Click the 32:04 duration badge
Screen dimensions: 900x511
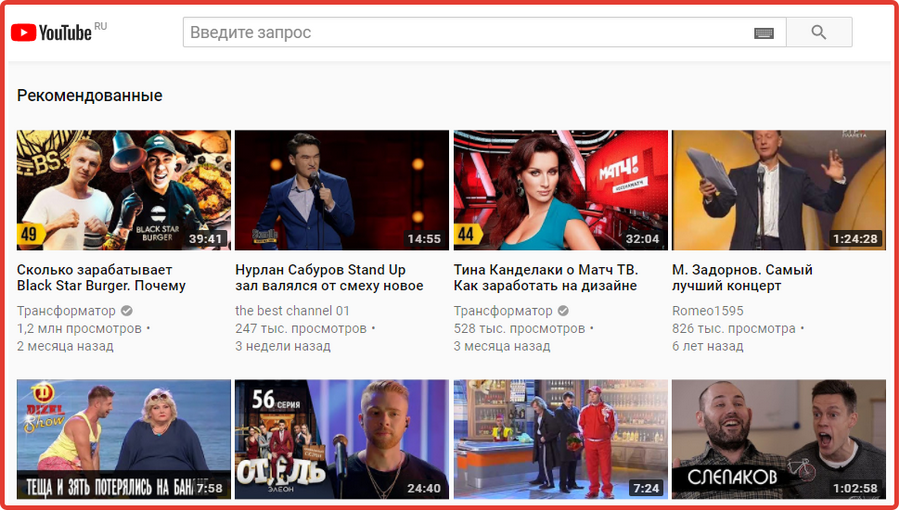pyautogui.click(x=642, y=239)
